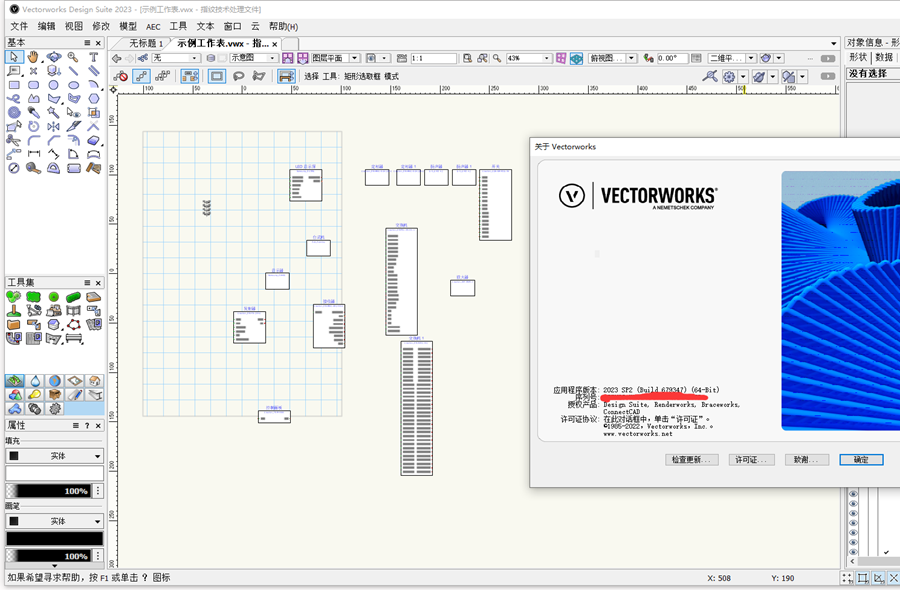Select the Regular Polygon hexagon tool
Image resolution: width=900 pixels, height=590 pixels.
pyautogui.click(x=94, y=99)
